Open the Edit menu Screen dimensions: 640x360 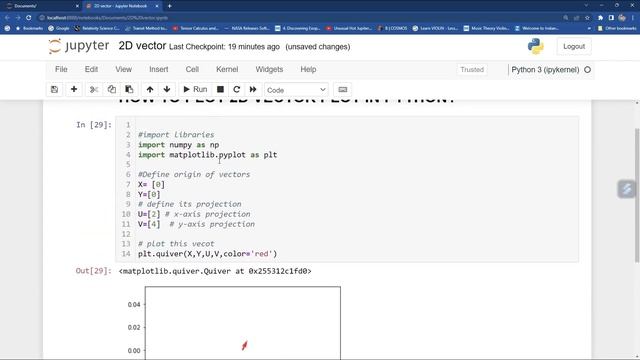91,69
